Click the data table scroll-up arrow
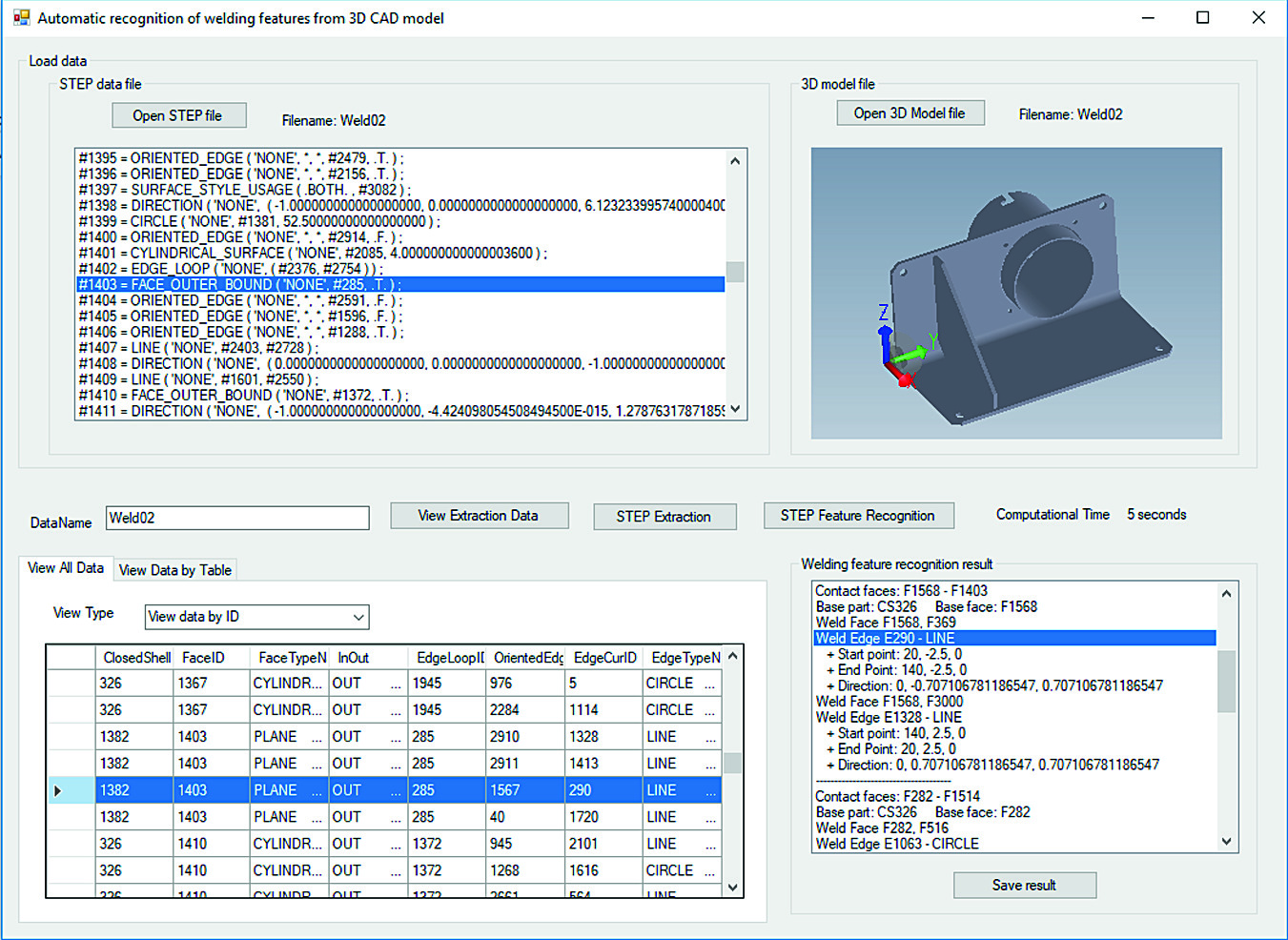Screen dimensions: 1288x940 coord(732,656)
